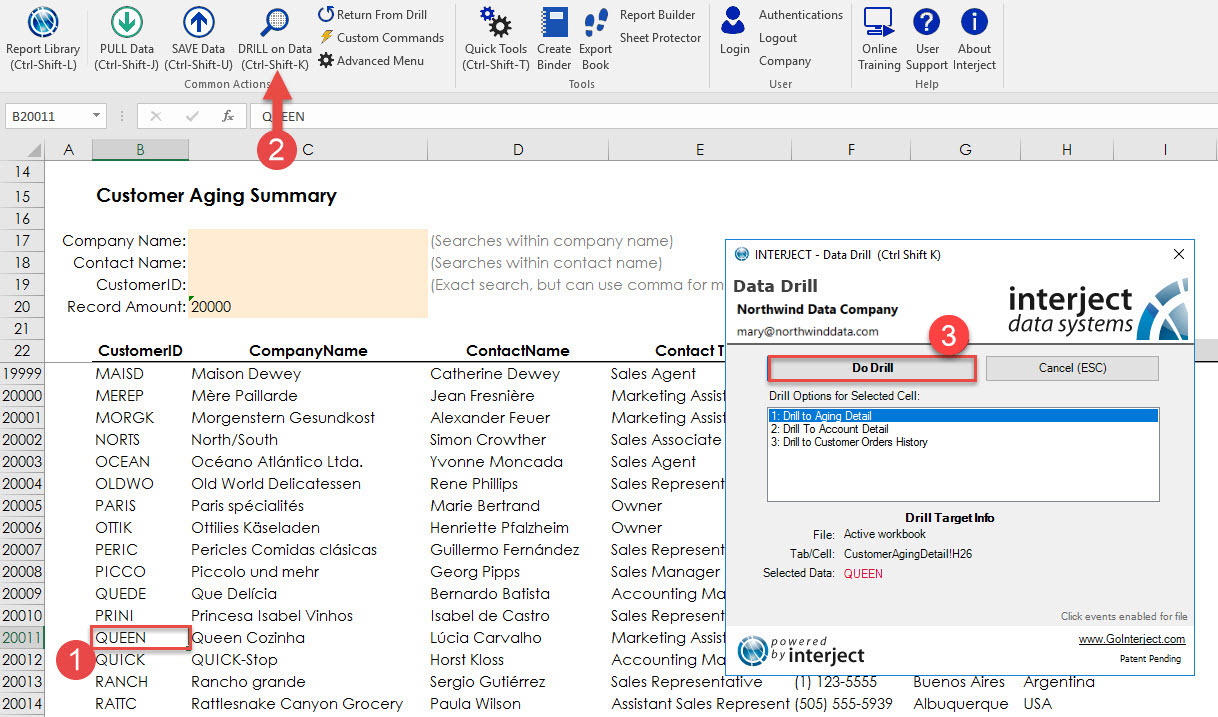The image size is (1218, 717).
Task: Select cell Albuquerque
Action: click(965, 703)
